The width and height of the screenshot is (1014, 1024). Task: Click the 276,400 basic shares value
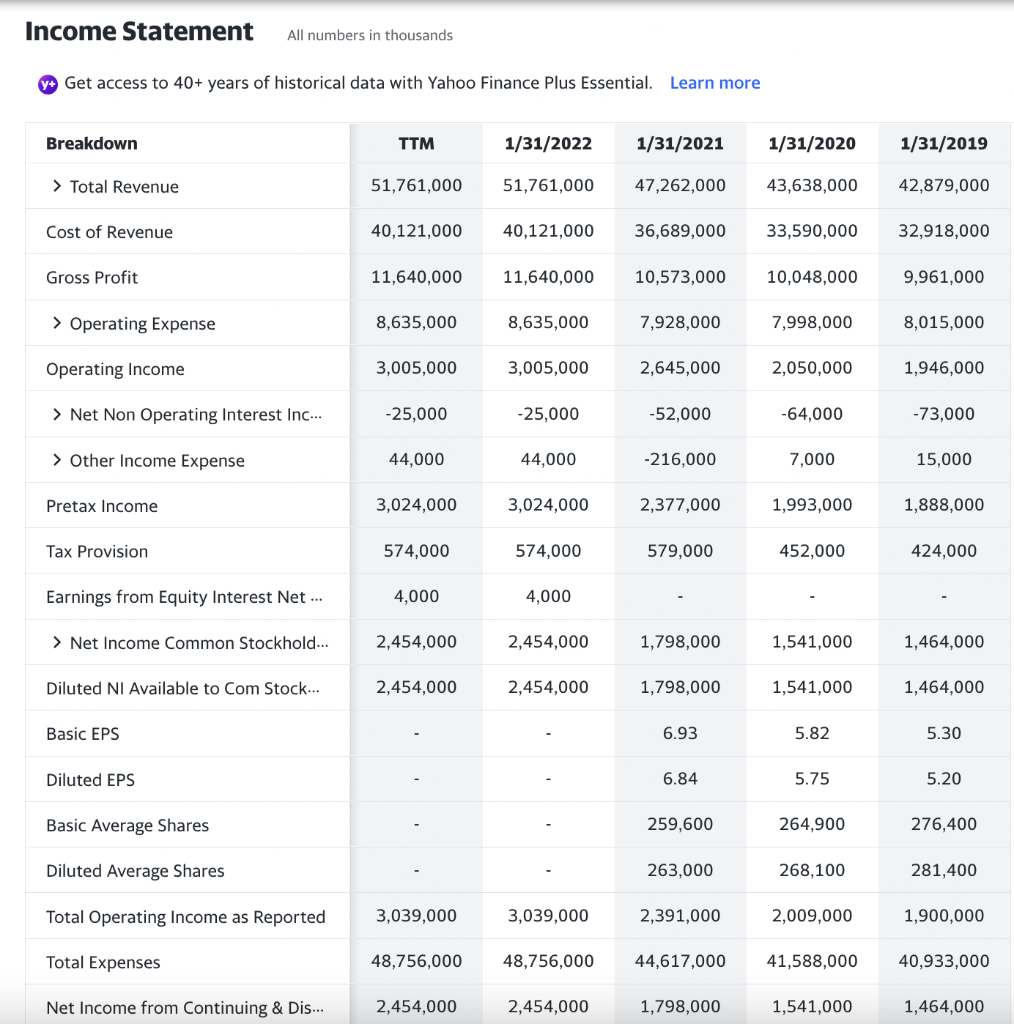[x=944, y=824]
